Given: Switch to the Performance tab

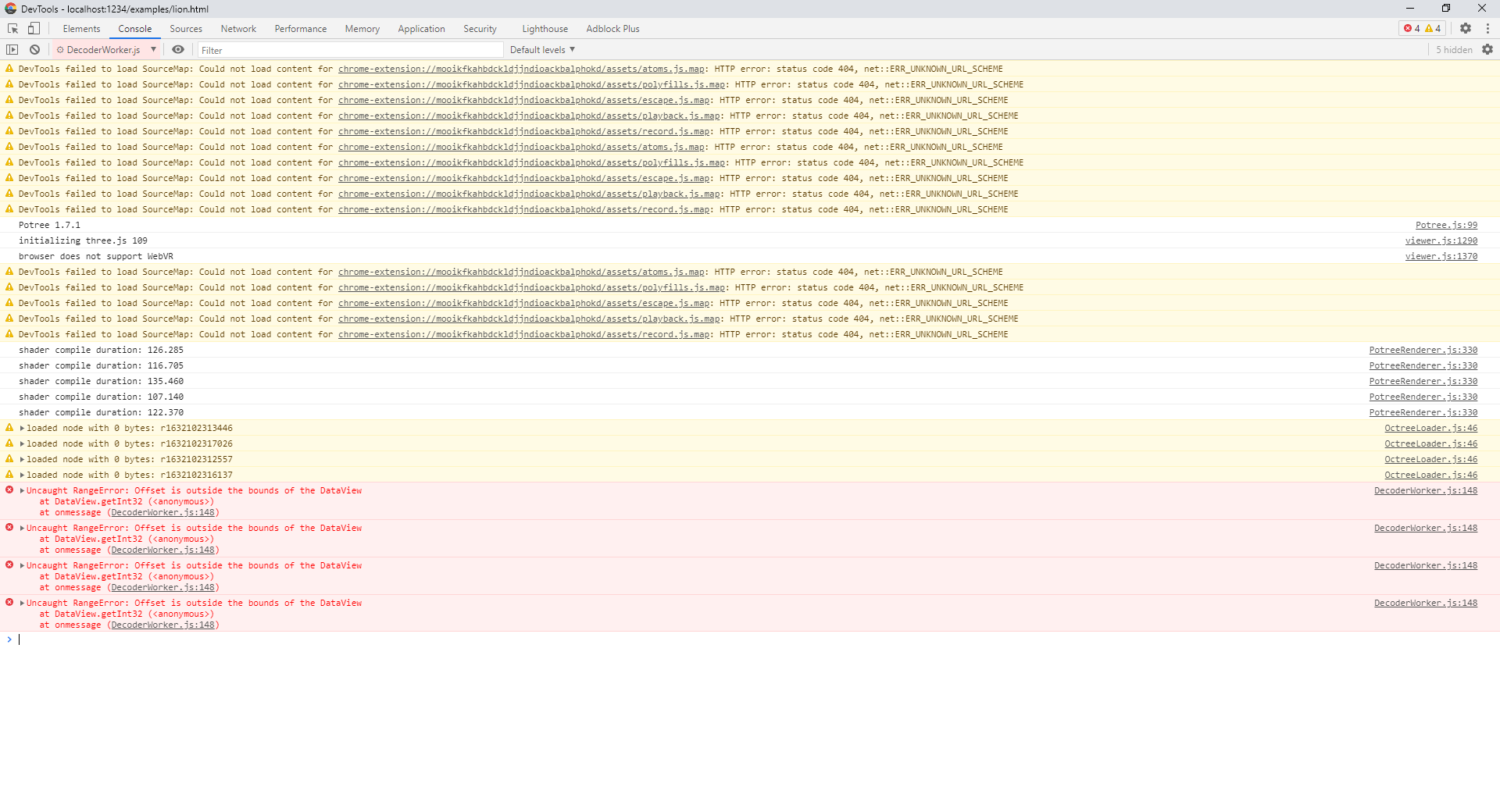Looking at the screenshot, I should pos(301,29).
